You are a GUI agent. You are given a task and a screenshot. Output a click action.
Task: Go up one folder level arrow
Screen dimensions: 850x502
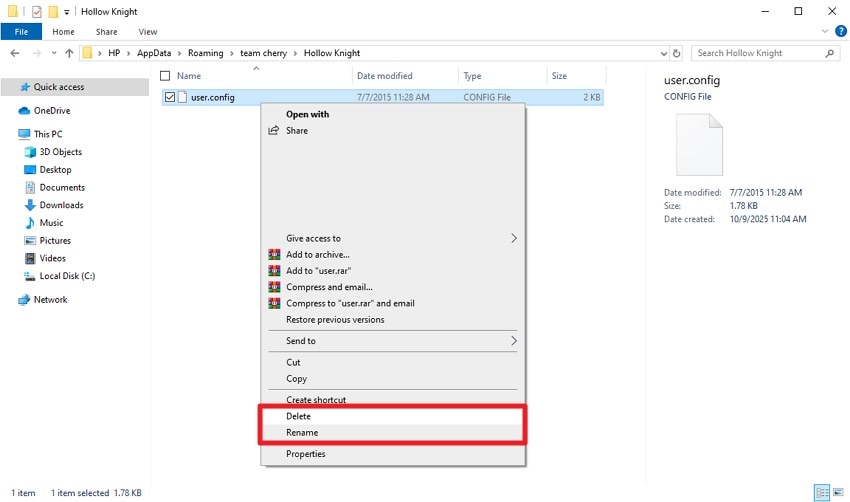69,53
